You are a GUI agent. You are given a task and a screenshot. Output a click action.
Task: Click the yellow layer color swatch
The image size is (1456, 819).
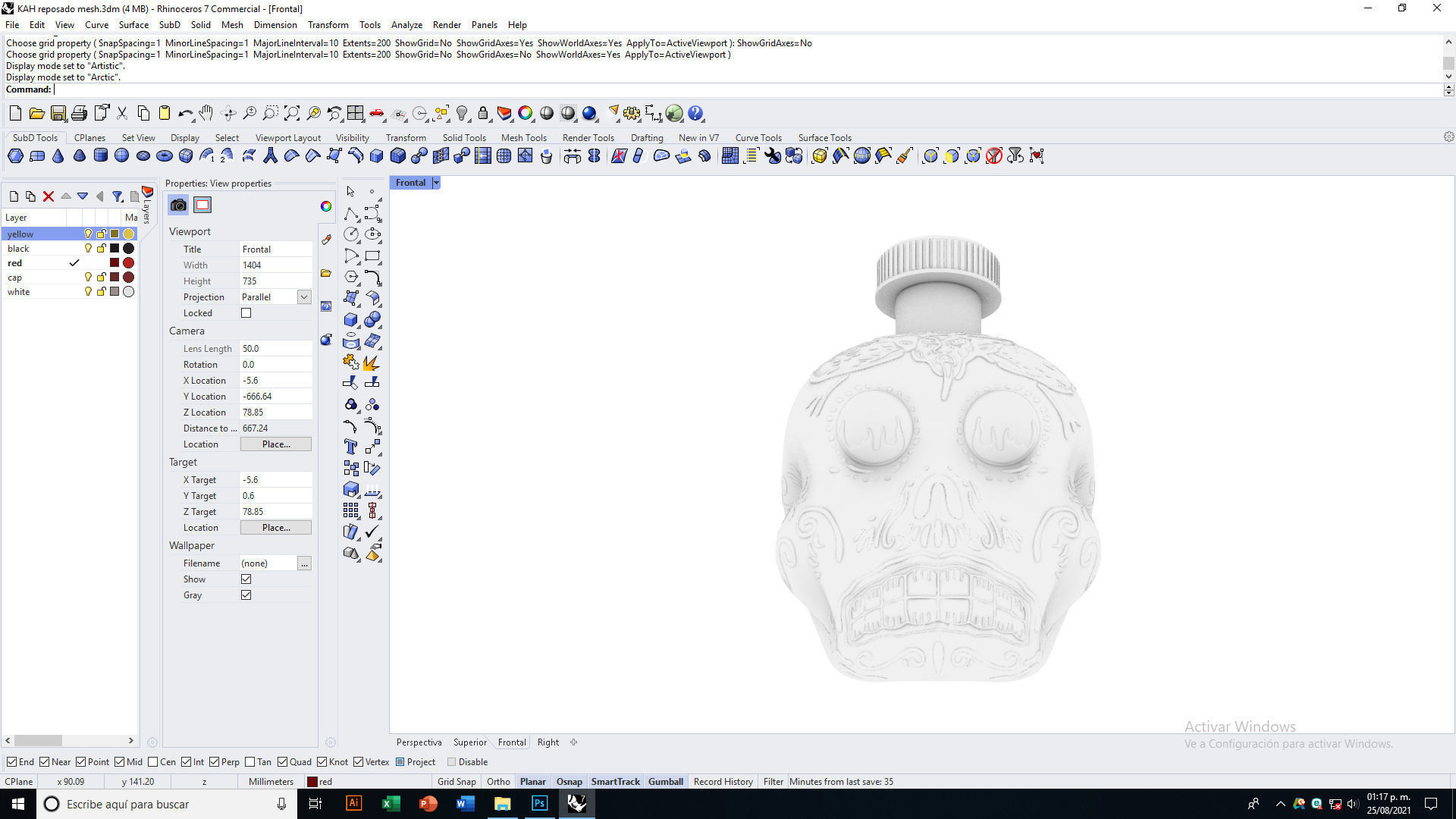pos(115,234)
